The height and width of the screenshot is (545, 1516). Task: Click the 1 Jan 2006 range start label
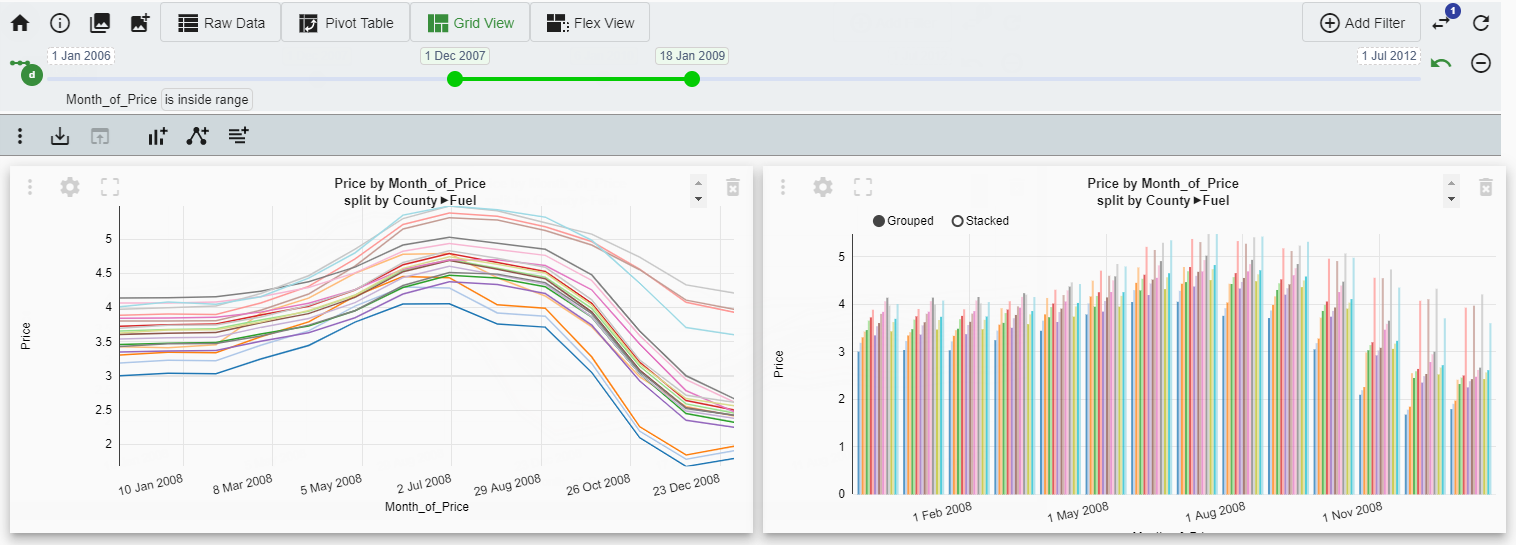point(81,56)
